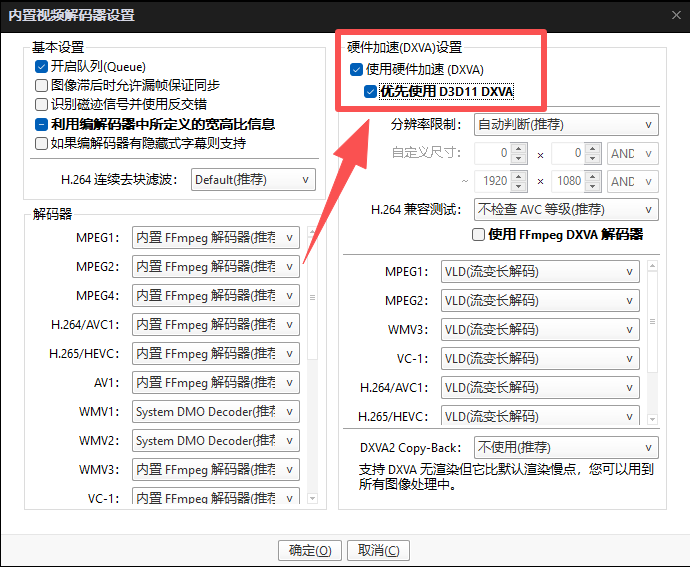Check 如果编解码器有隐藏式字幕则支持 option
This screenshot has height=567, width=690.
[42, 143]
